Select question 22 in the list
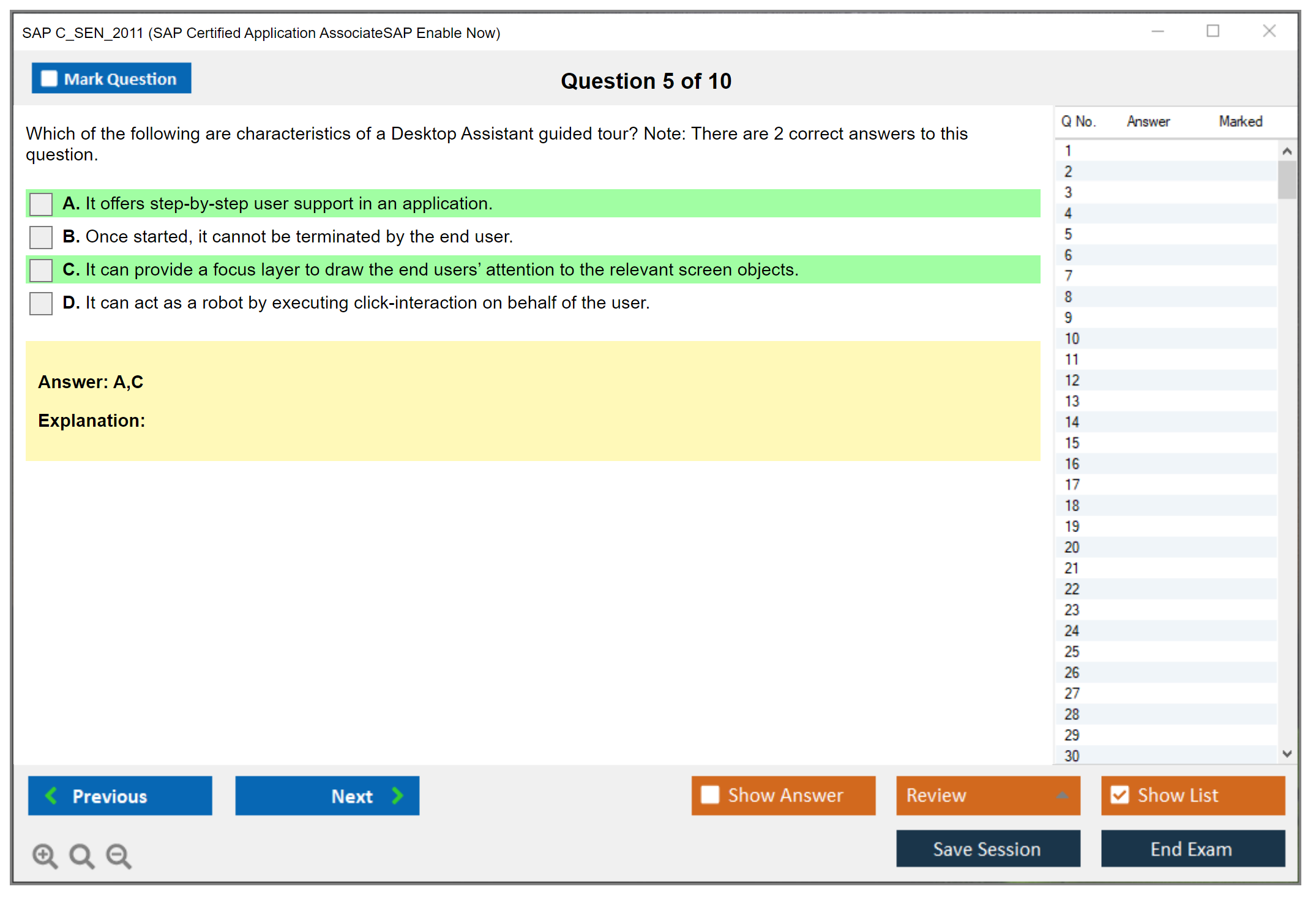Viewport: 1316px width, 900px height. pyautogui.click(x=1072, y=589)
